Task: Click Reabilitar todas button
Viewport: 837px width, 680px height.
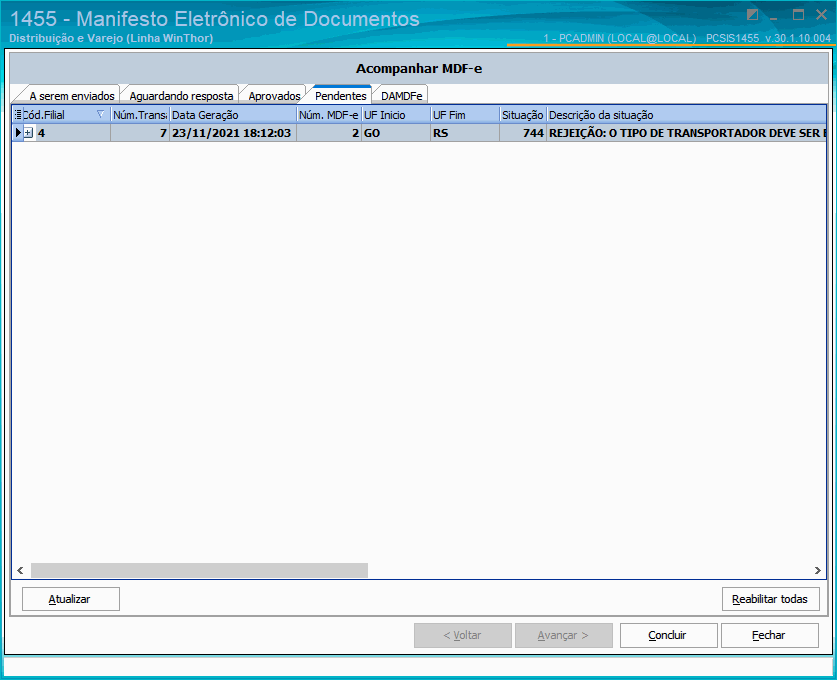Action: pos(770,599)
